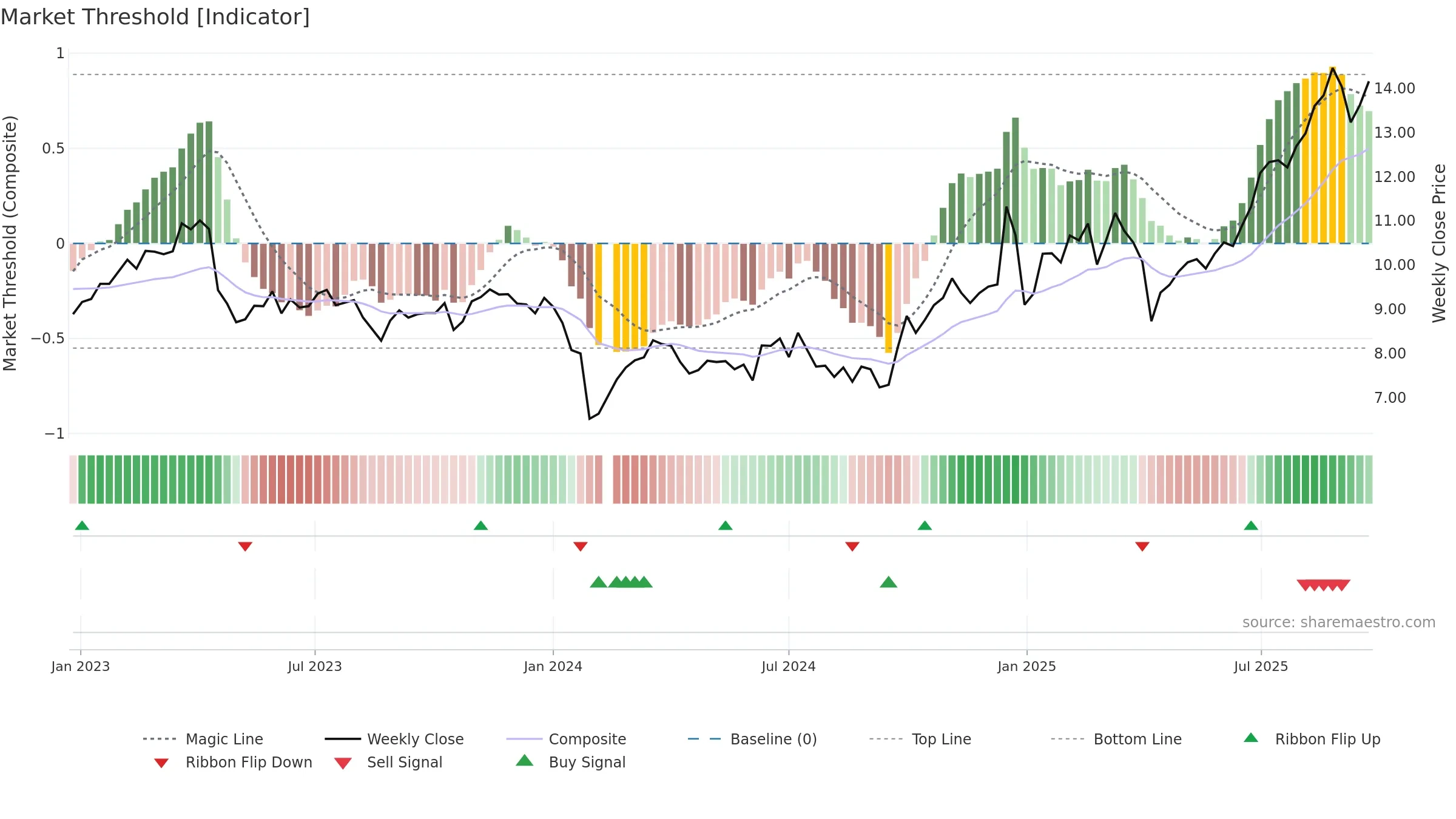Viewport: 1456px width, 819px height.
Task: Toggle the Ribbon Flip Down legend entry
Action: click(233, 762)
